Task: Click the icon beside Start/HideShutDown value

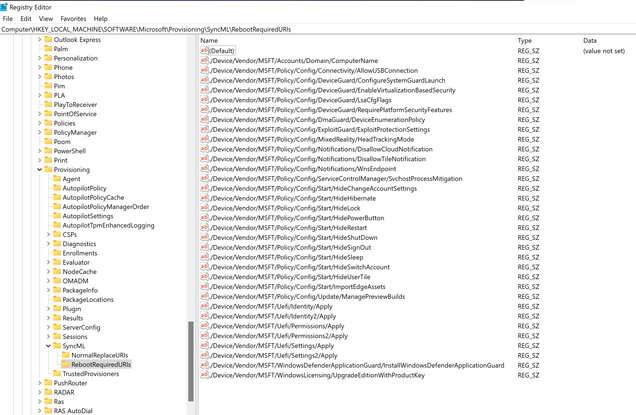Action: tap(204, 237)
